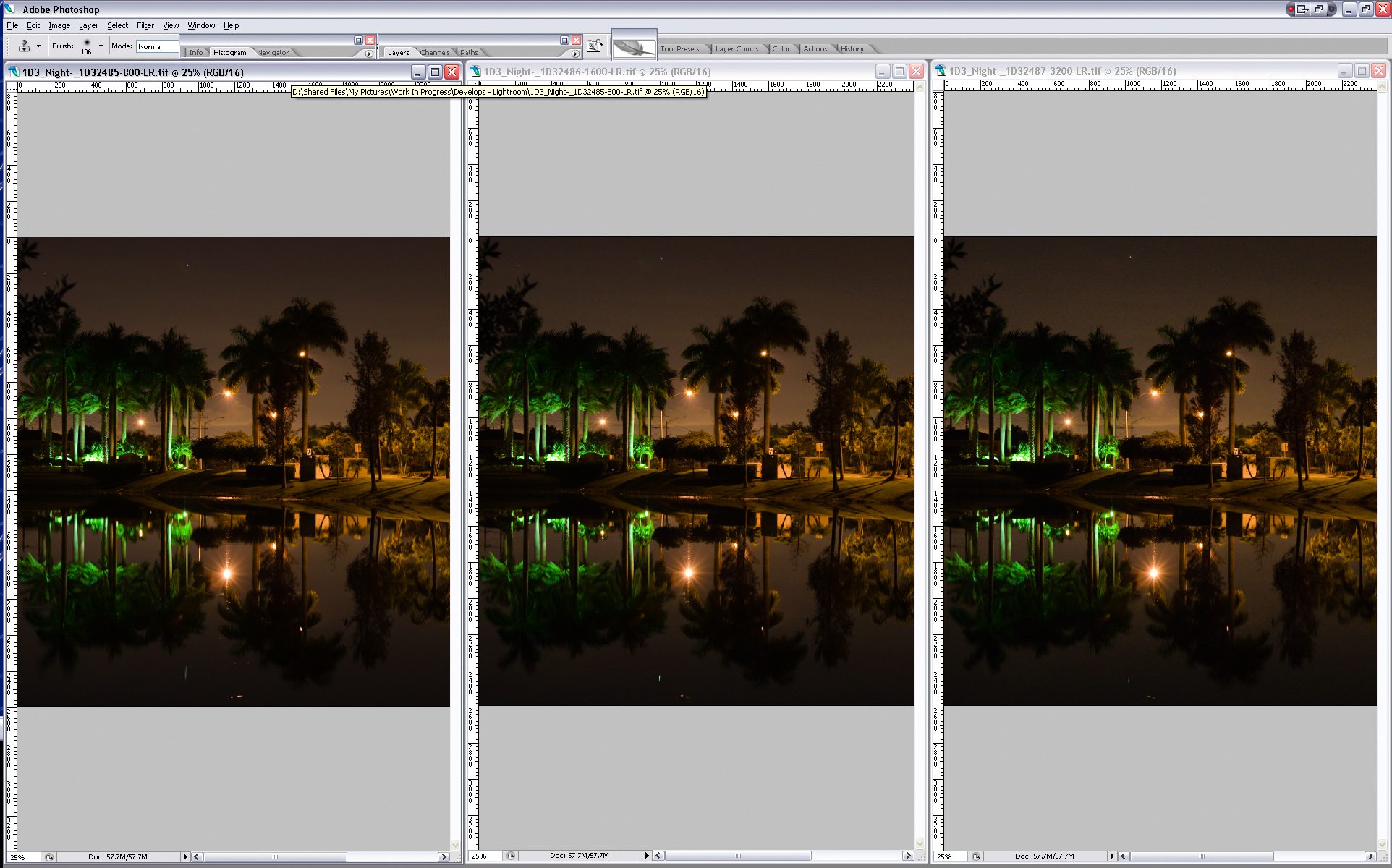Open the blending Mode dropdown set to Normal
1392x868 pixels.
(156, 46)
